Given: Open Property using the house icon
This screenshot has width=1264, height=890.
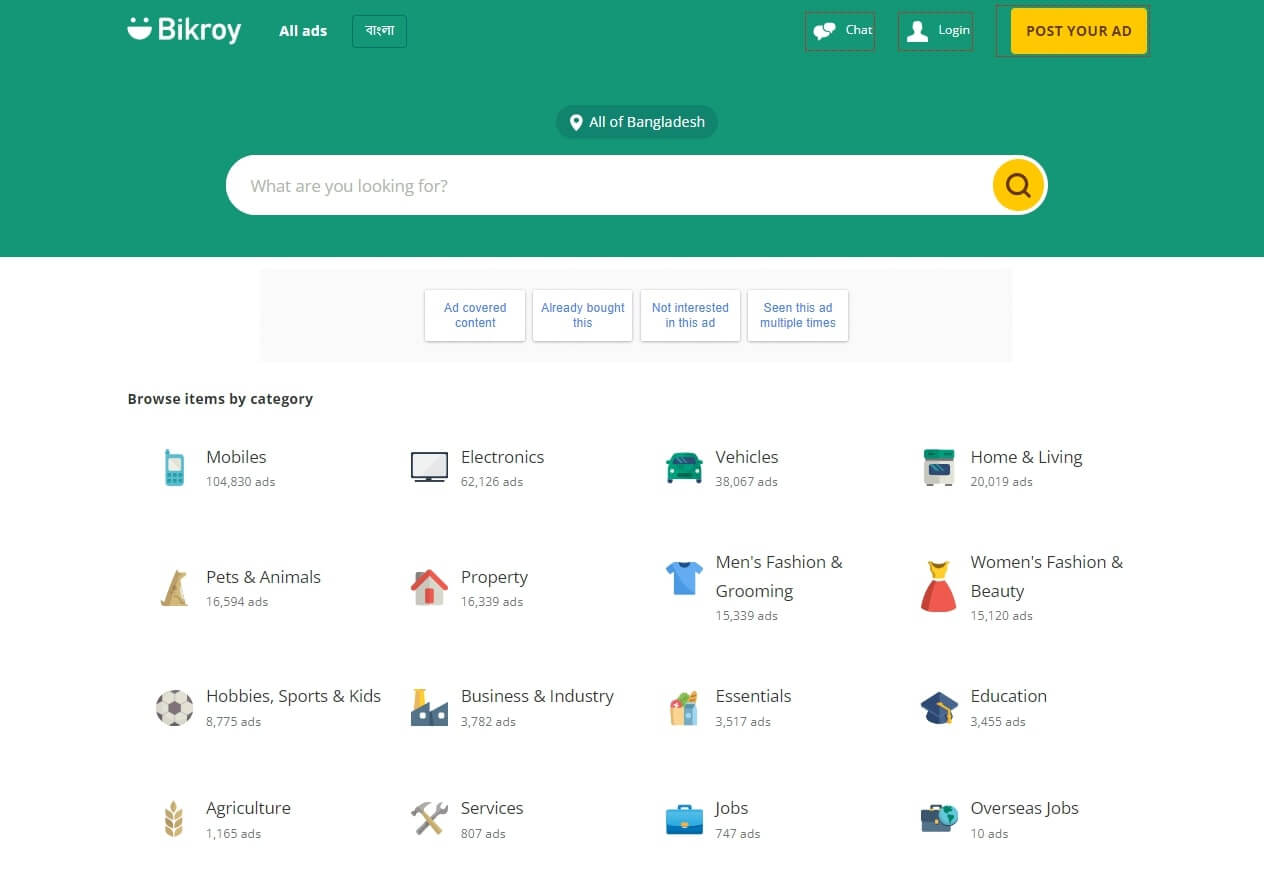Looking at the screenshot, I should coord(429,587).
